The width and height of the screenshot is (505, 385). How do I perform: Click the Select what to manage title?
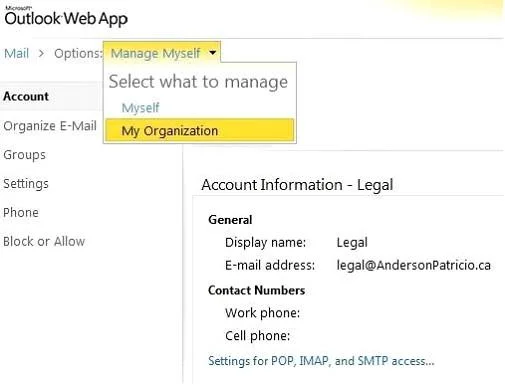pyautogui.click(x=198, y=82)
